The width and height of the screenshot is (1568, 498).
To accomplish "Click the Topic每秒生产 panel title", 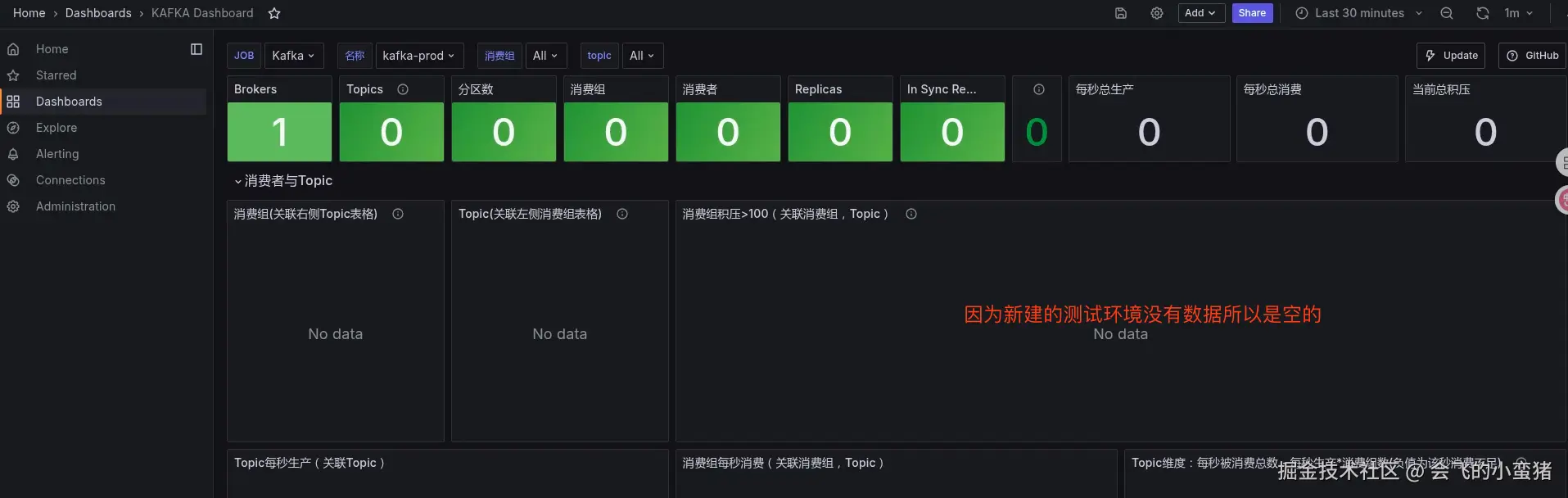I will (310, 463).
